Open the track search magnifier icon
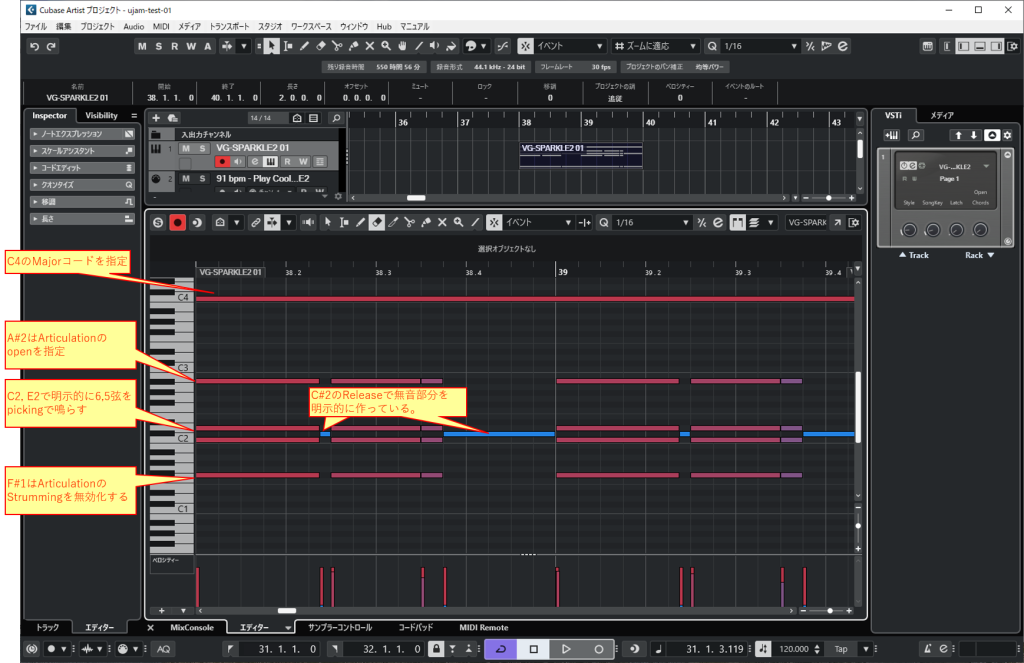 (x=336, y=118)
